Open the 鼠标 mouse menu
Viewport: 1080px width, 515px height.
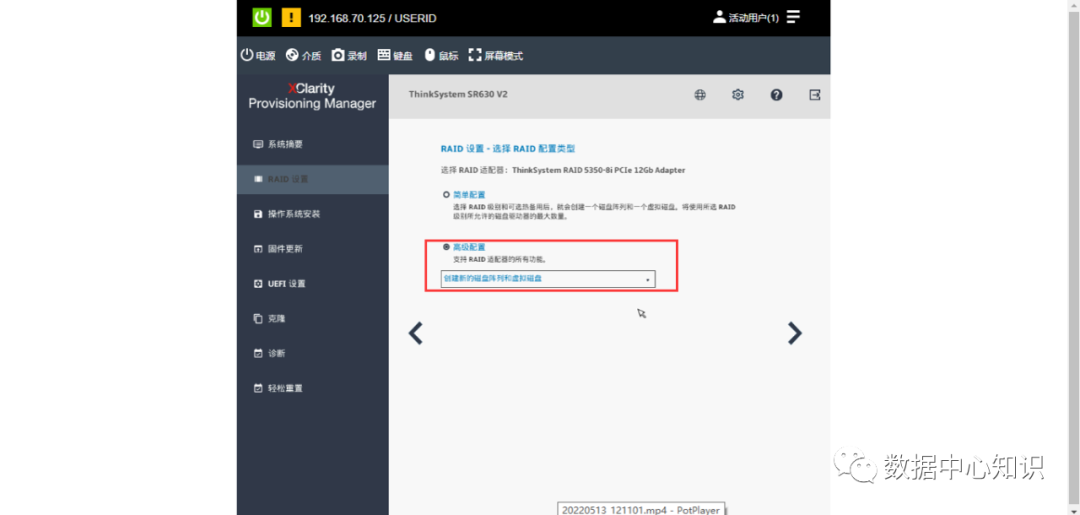(442, 56)
